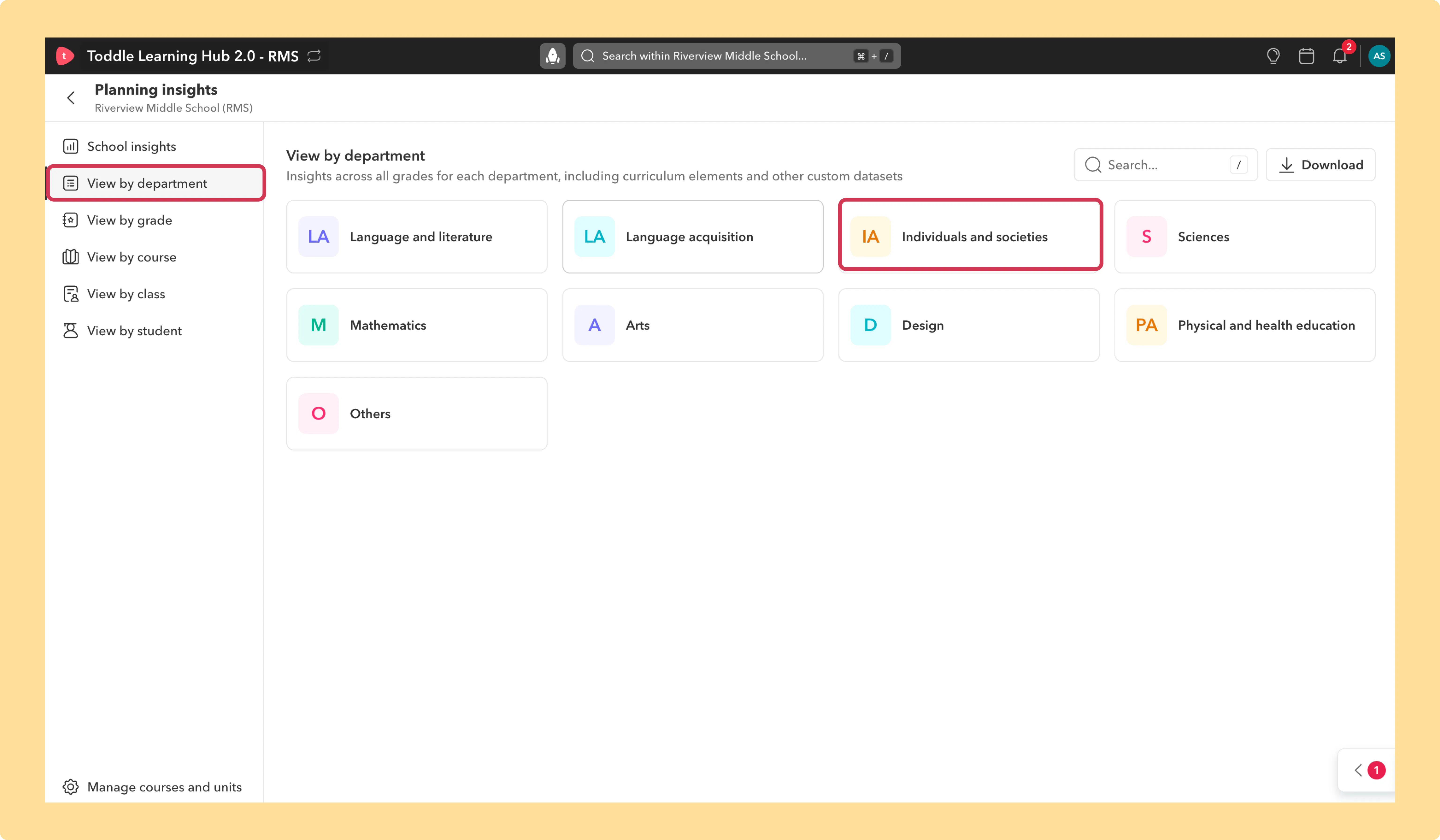The height and width of the screenshot is (840, 1440).
Task: Click the pink O Others badge
Action: pos(318,414)
